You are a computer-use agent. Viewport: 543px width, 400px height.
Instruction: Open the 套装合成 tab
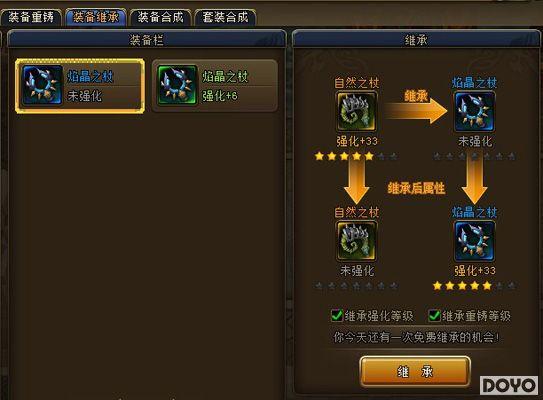coord(225,17)
